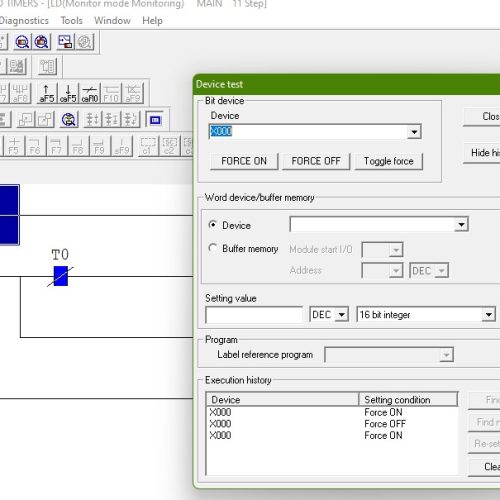Click the Close button in Device test
500x500 pixels.
coord(482,117)
